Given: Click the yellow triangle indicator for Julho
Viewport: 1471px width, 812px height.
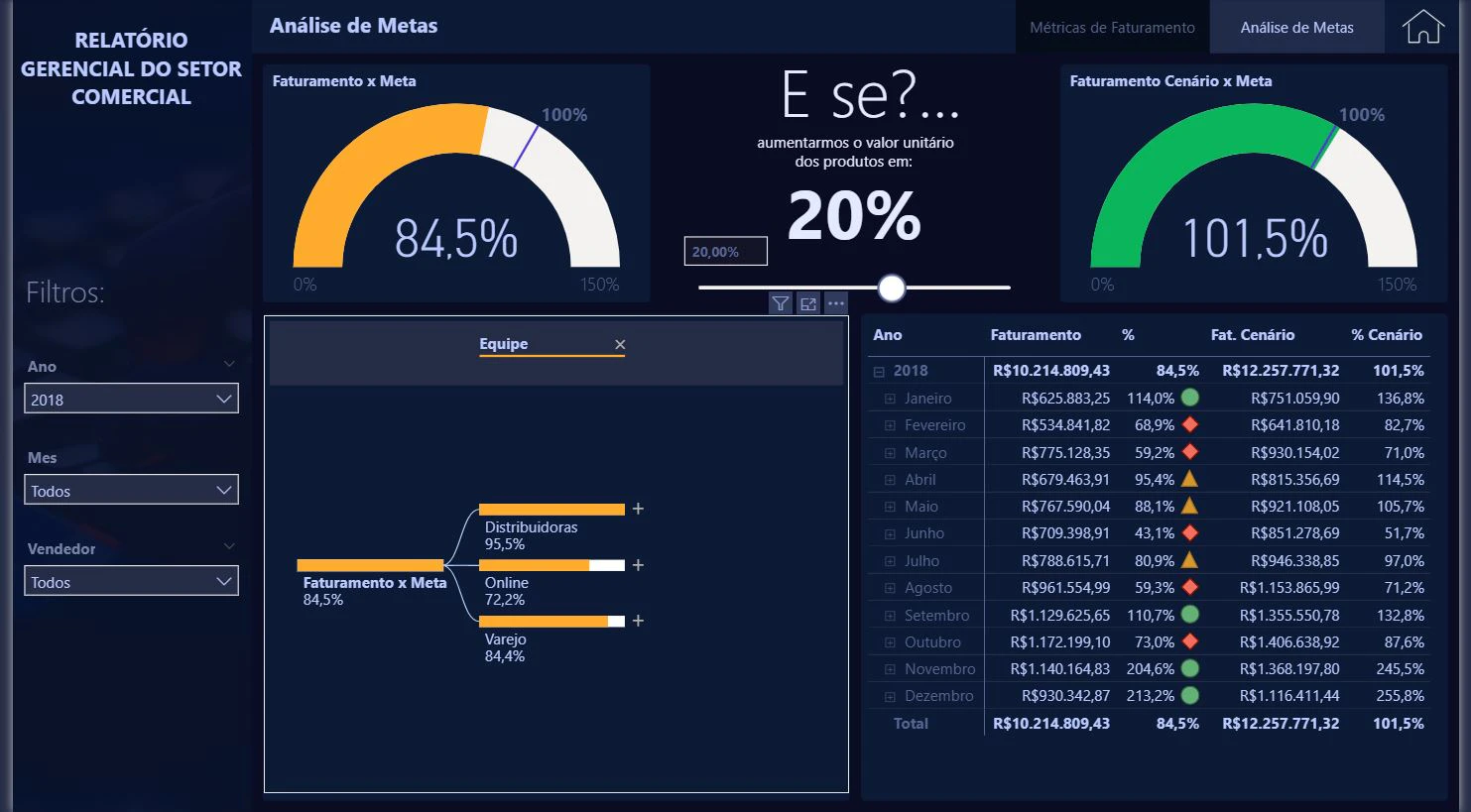Looking at the screenshot, I should tap(1190, 560).
